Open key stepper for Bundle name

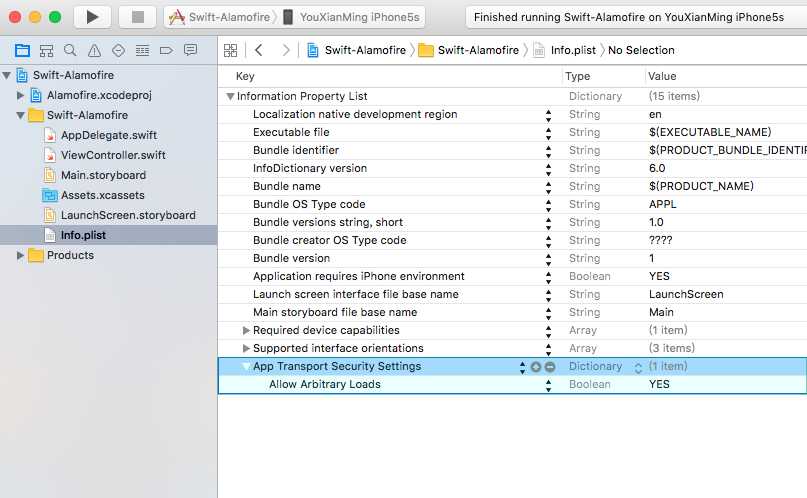tap(548, 187)
